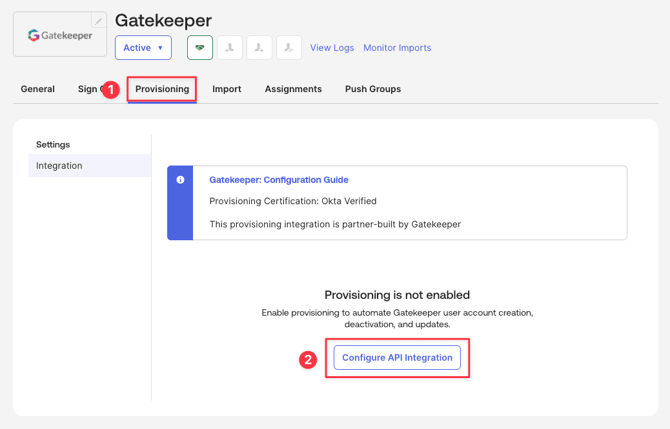Click the pencil edit icon on logo
The width and height of the screenshot is (670, 429).
(98, 21)
